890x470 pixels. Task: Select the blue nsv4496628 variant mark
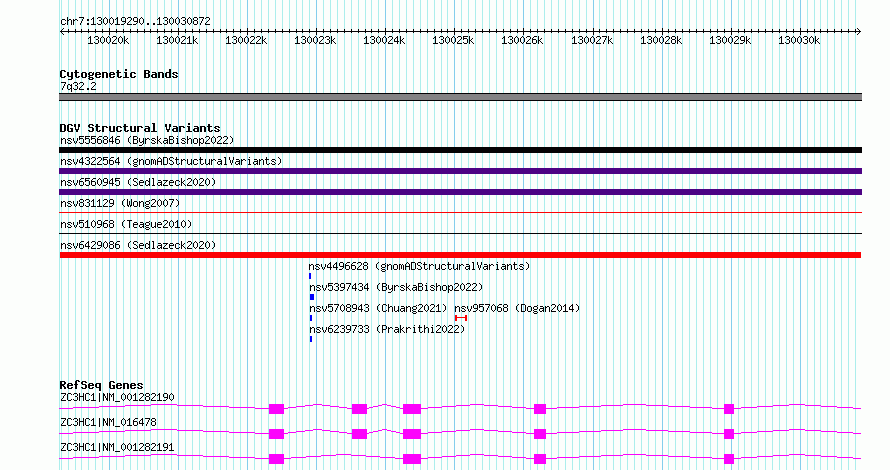(x=310, y=276)
